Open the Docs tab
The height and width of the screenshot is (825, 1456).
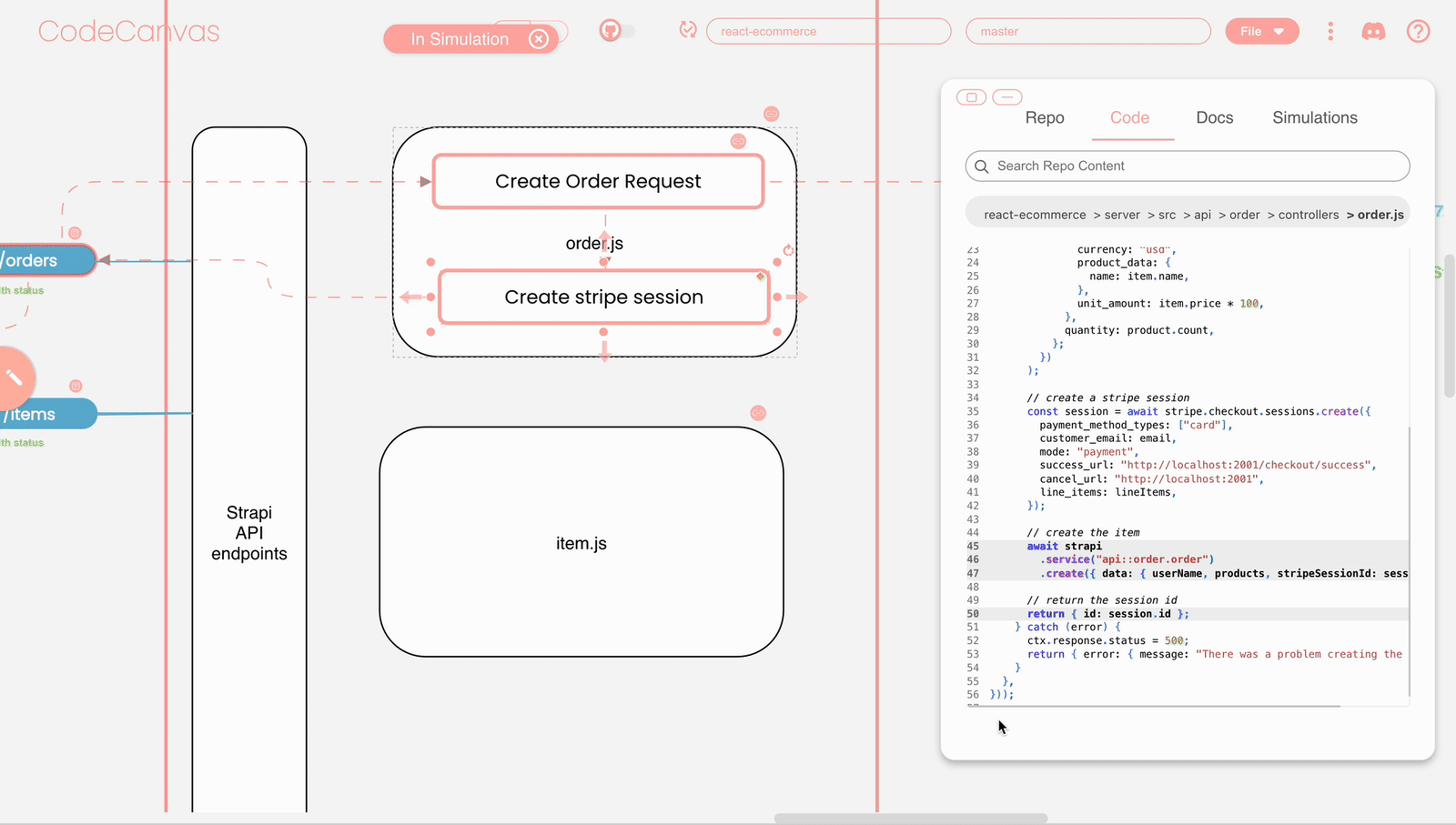tap(1214, 117)
